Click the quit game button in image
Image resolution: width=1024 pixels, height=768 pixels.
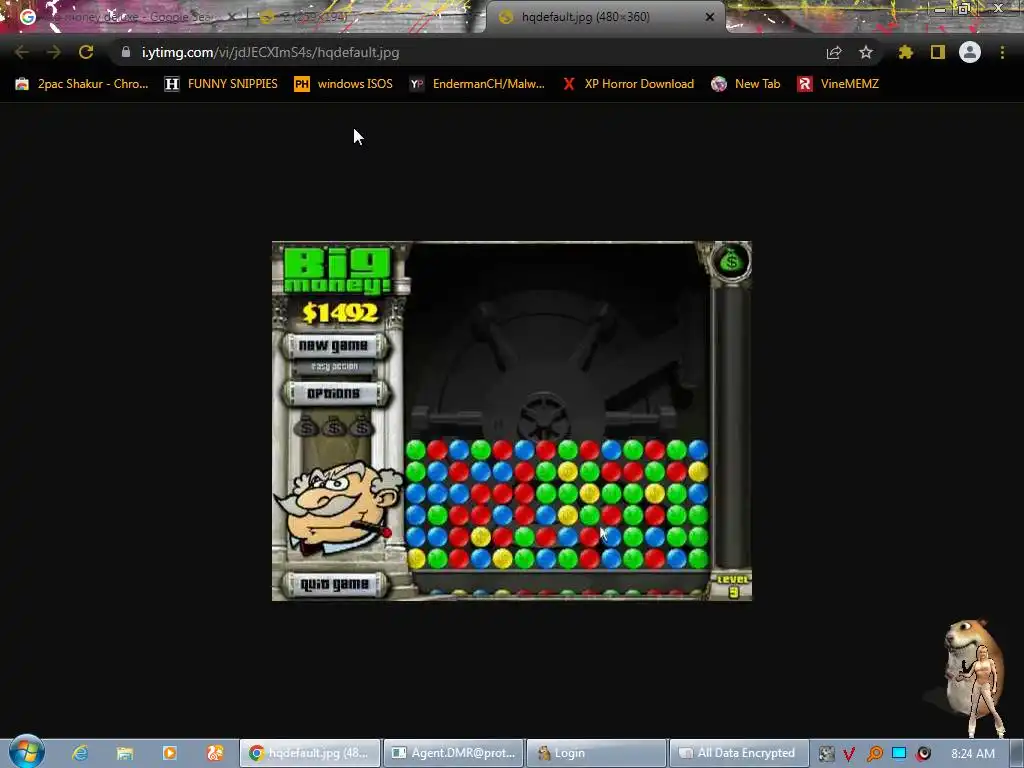[334, 584]
